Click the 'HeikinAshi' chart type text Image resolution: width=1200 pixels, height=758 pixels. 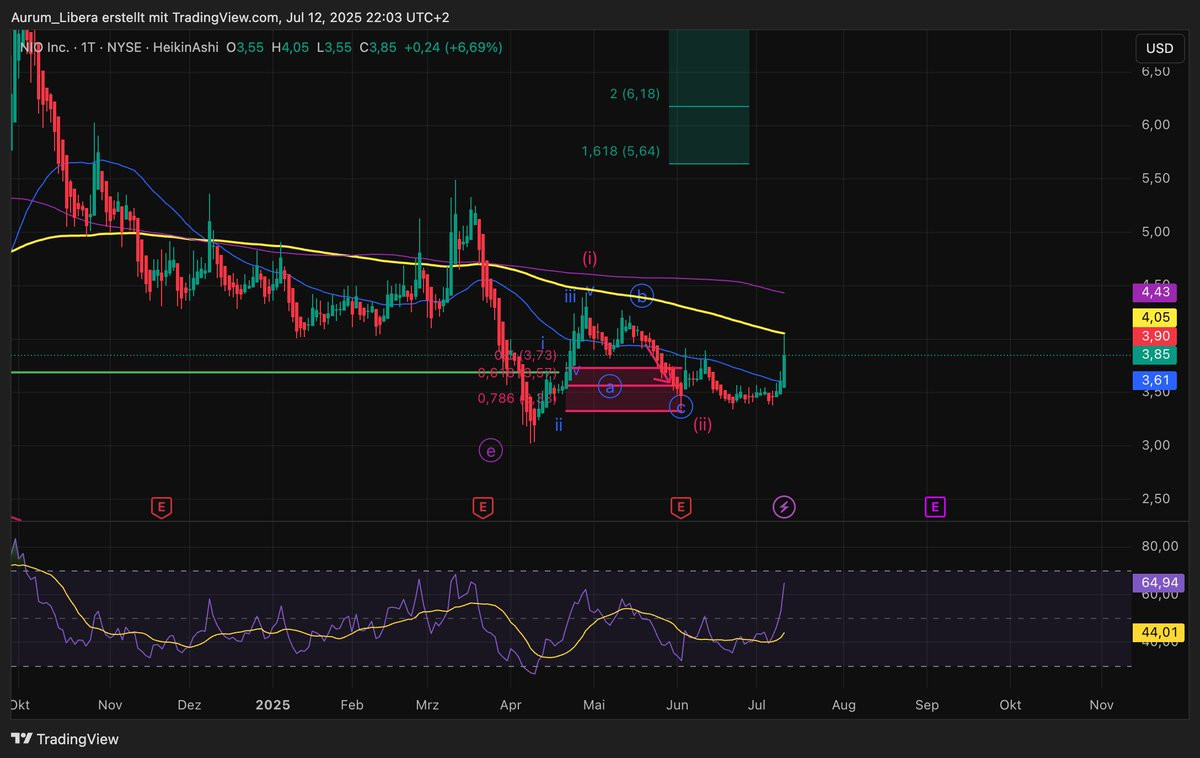click(187, 47)
